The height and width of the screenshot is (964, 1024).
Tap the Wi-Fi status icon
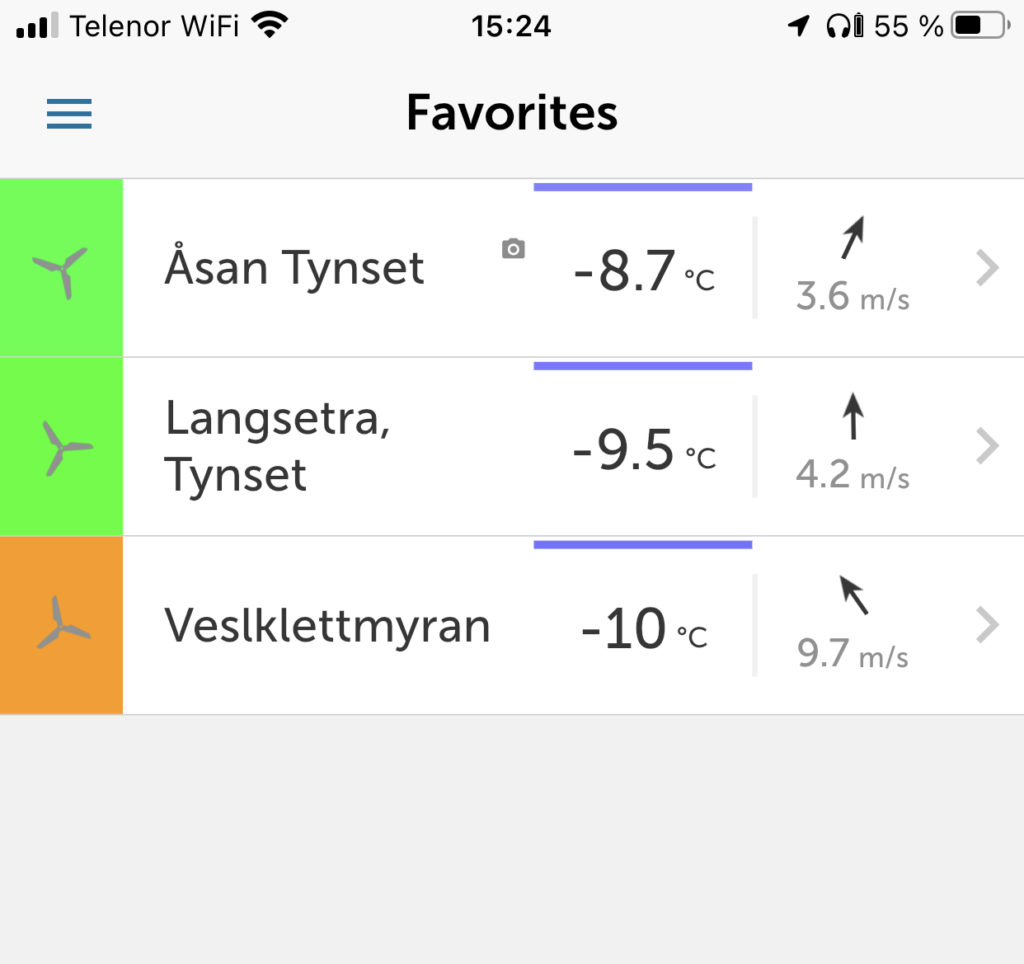point(270,25)
